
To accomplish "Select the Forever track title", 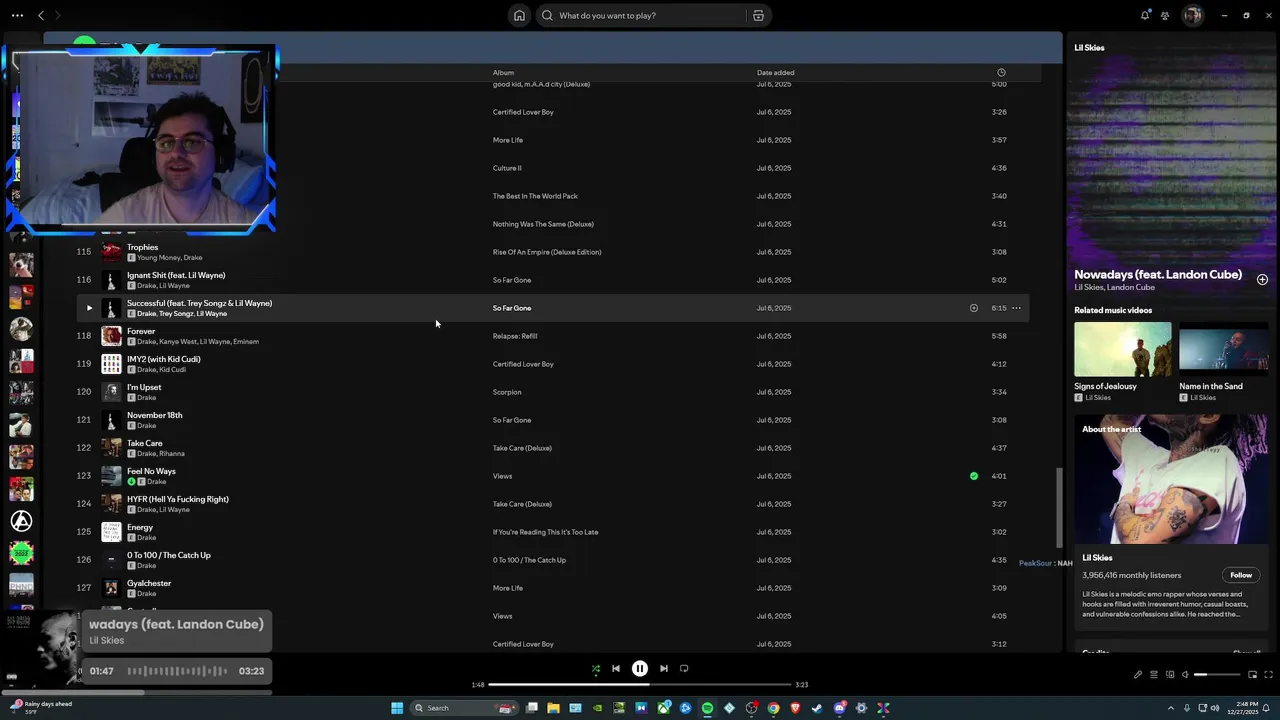I will (141, 331).
